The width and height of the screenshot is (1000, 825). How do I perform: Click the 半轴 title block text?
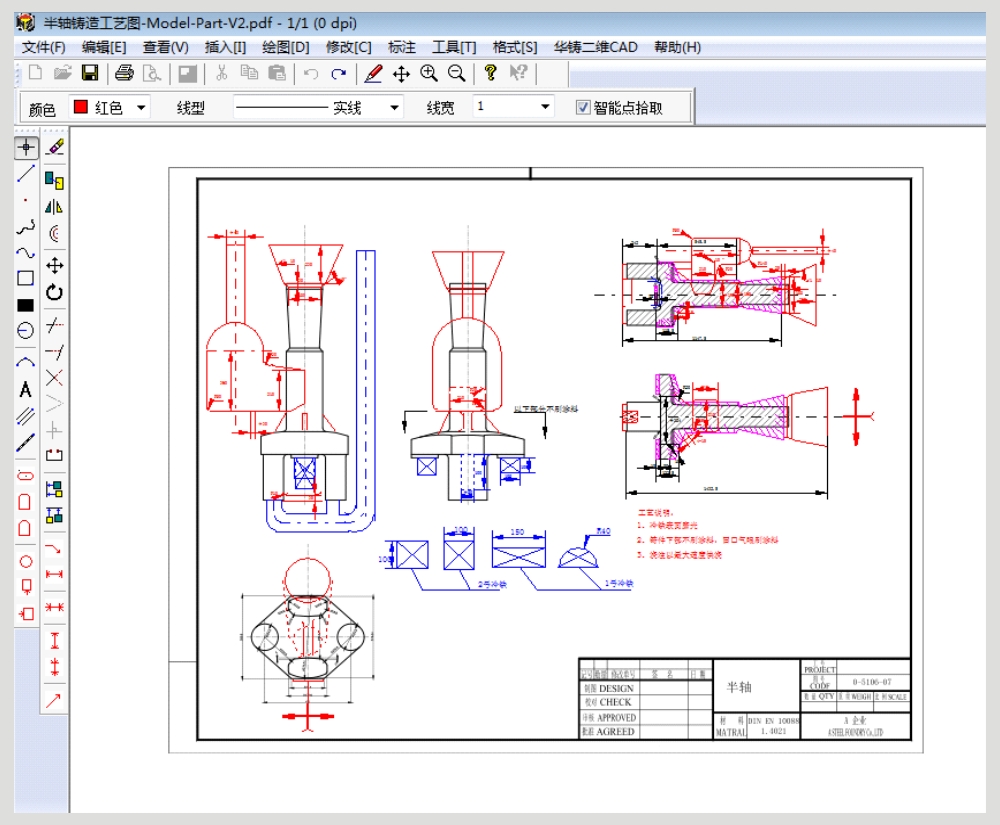[739, 687]
